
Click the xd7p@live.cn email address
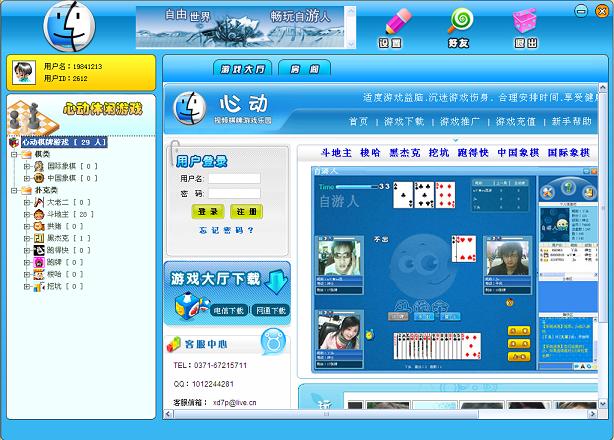click(x=235, y=402)
